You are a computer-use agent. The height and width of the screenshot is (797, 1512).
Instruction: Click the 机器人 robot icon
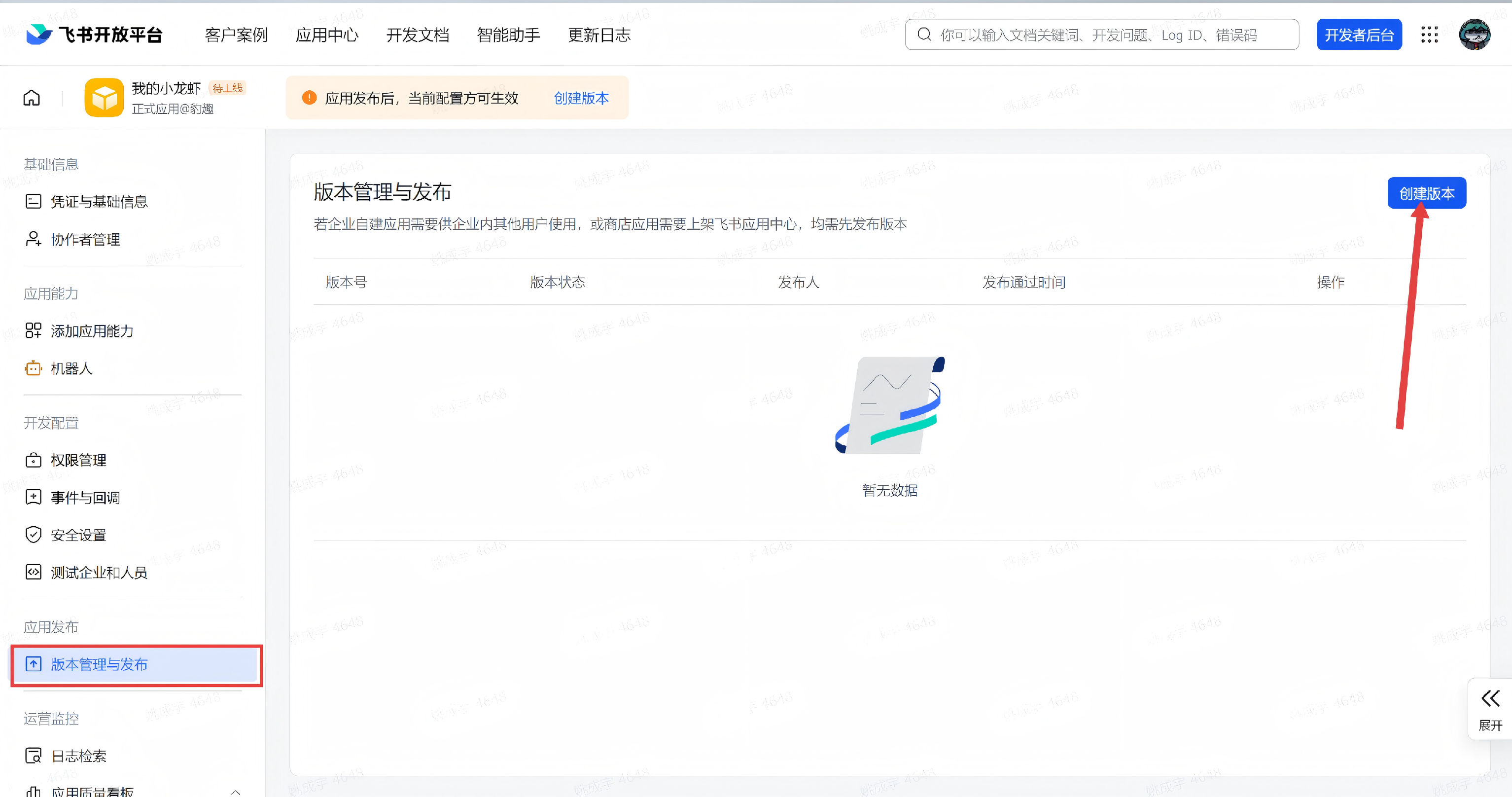pyautogui.click(x=34, y=368)
